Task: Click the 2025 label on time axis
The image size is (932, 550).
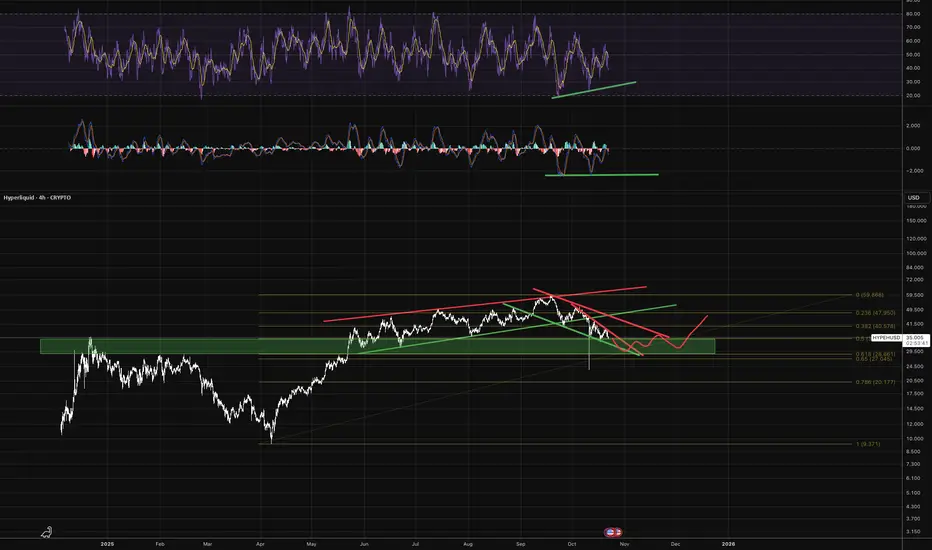Action: [107, 544]
